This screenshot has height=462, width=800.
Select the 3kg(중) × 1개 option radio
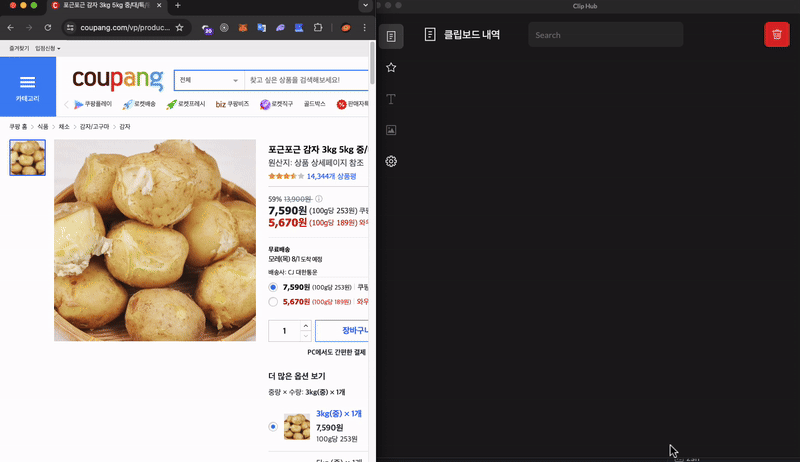click(273, 426)
